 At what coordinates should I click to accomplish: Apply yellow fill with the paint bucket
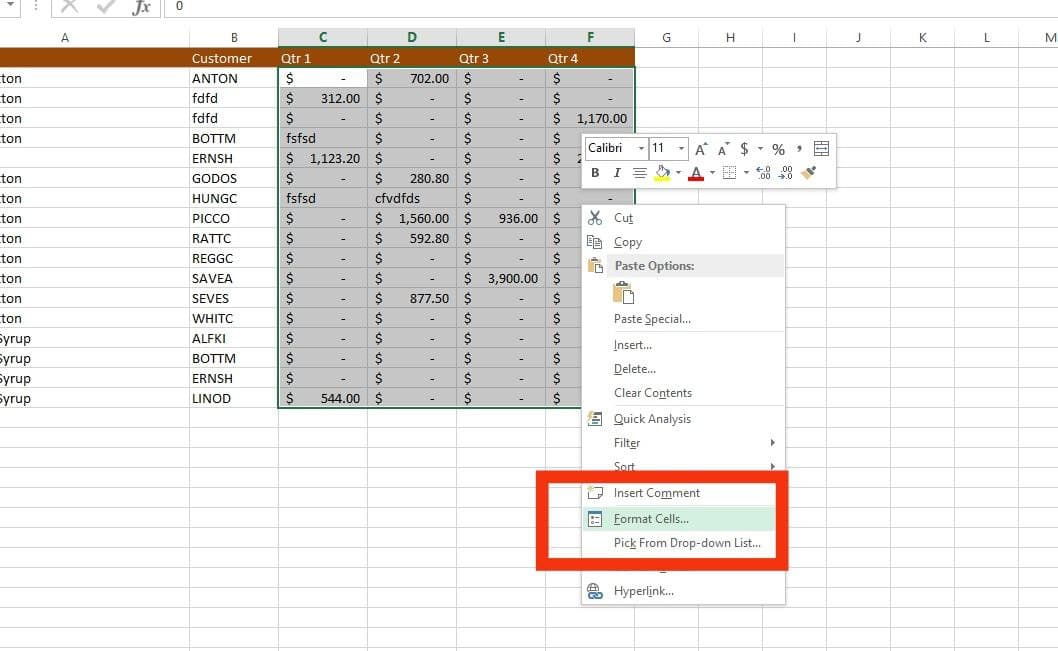click(664, 171)
